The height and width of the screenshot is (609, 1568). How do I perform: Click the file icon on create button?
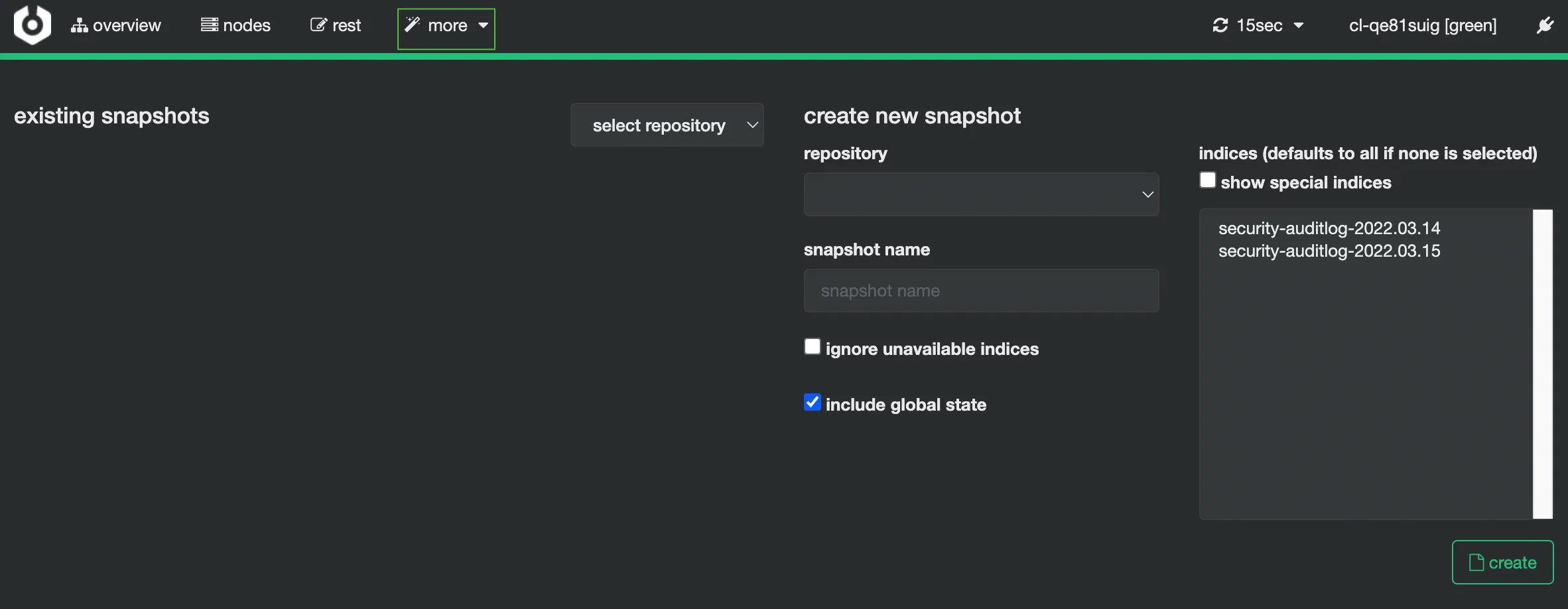pos(1476,563)
